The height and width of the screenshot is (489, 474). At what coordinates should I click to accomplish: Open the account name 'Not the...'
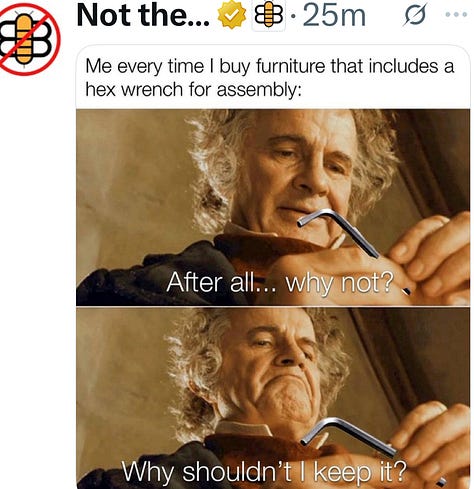pos(143,16)
